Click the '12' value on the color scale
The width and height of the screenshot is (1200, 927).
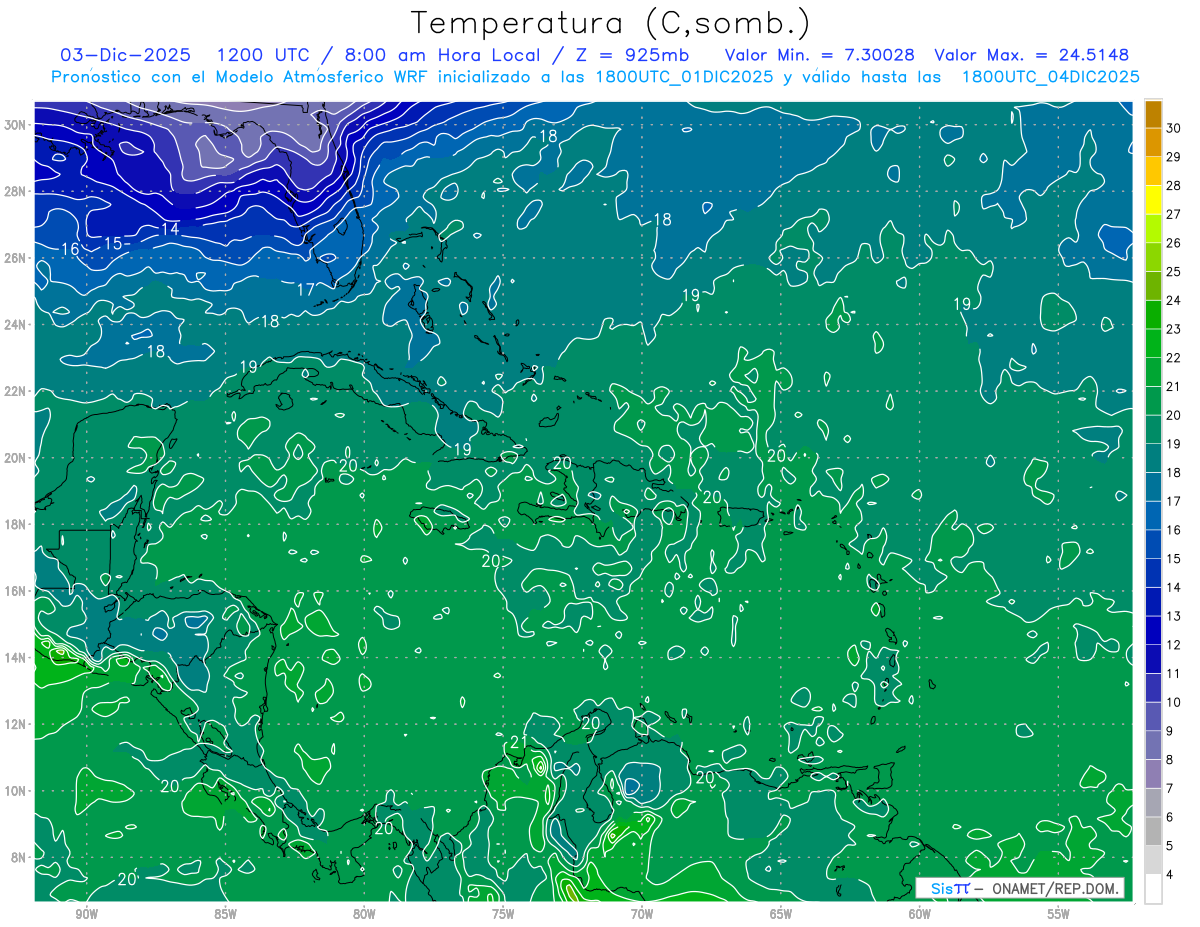tap(1174, 645)
